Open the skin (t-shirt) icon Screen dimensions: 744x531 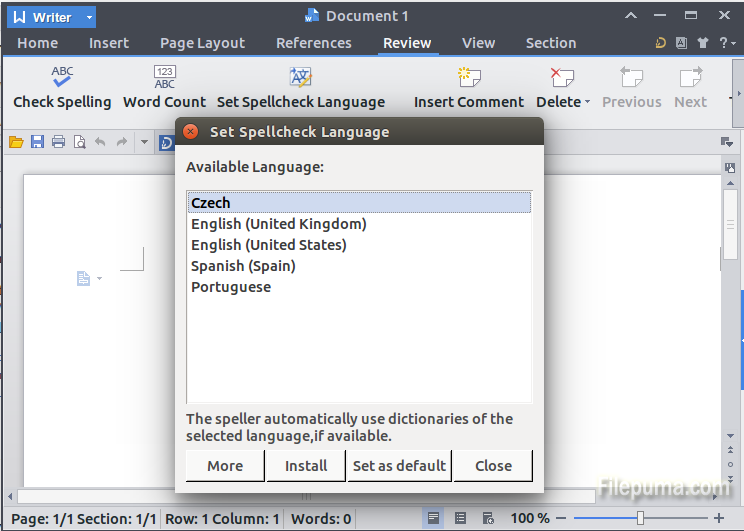(x=703, y=43)
